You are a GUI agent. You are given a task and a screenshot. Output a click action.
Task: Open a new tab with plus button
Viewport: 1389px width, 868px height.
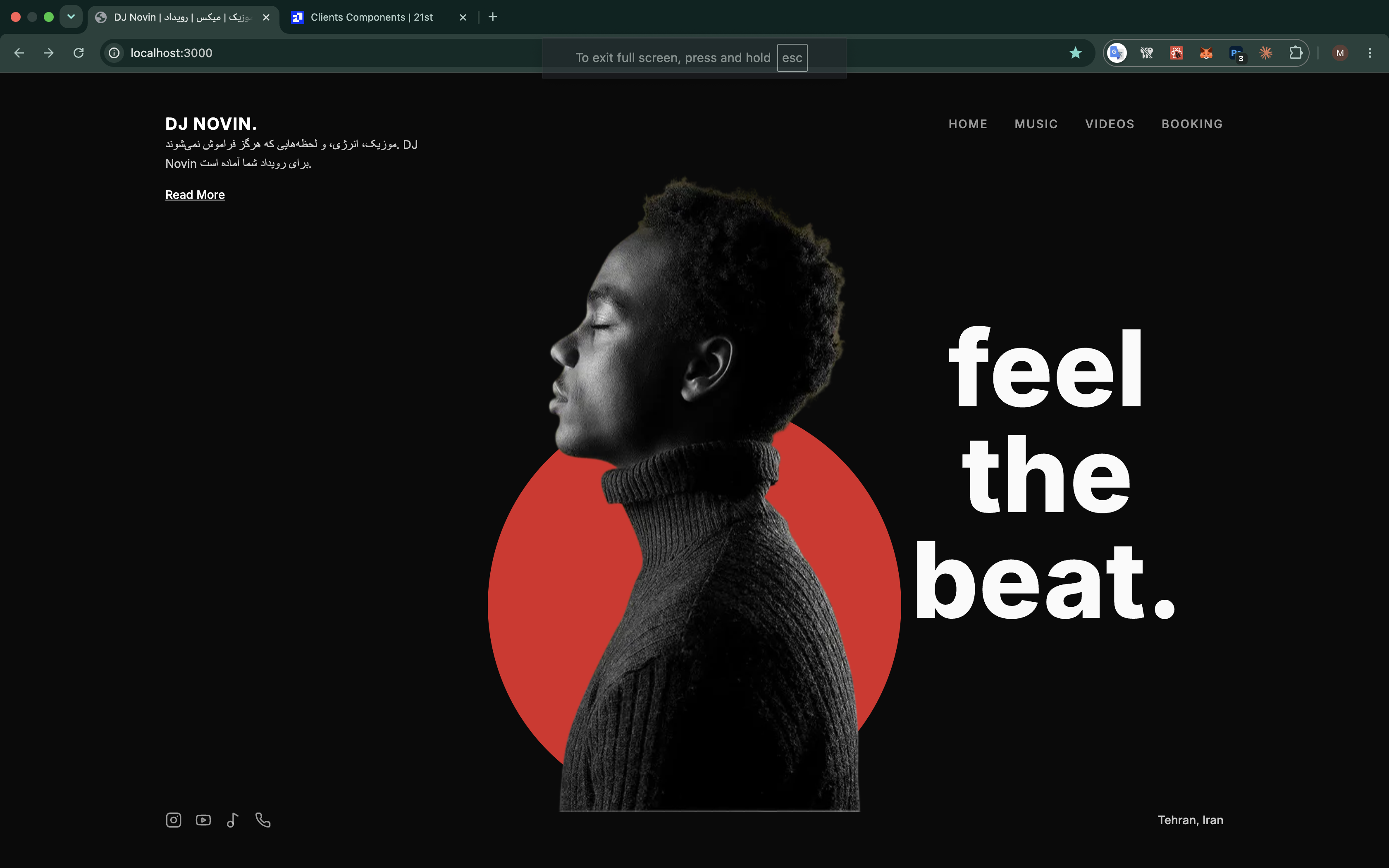click(492, 17)
